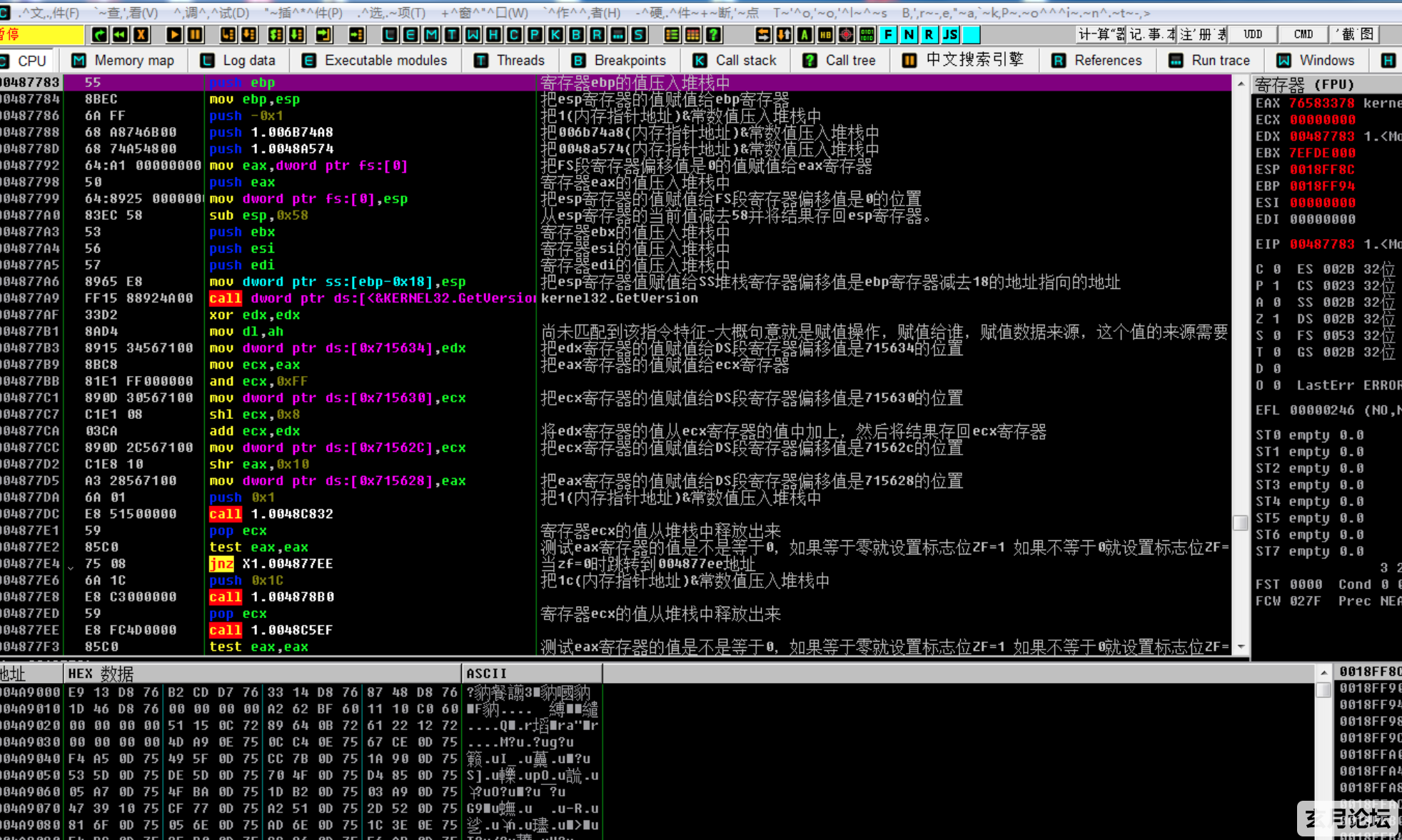The width and height of the screenshot is (1402, 840).
Task: Open the 注册表 registry button
Action: pyautogui.click(x=1202, y=34)
